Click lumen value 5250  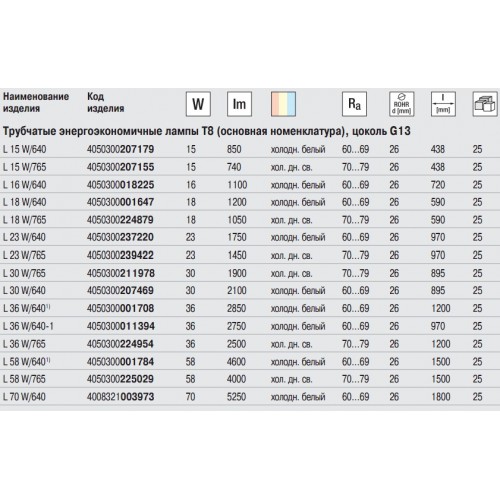coord(237,397)
